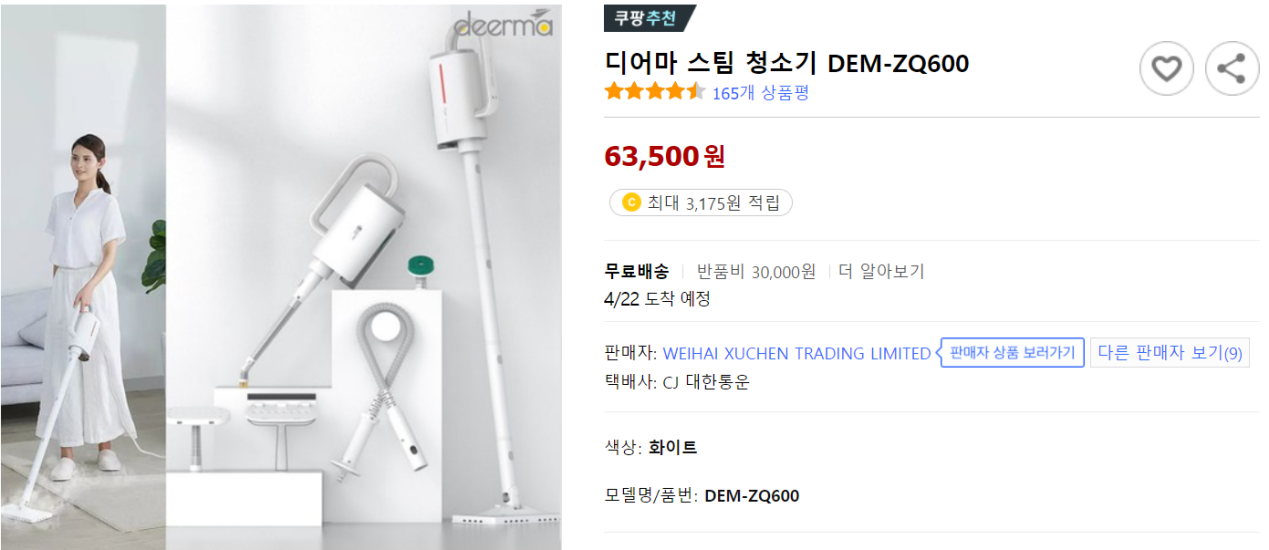Viewport: 1269px width, 550px height.
Task: Click the 쿠팡추천 badge
Action: point(647,18)
